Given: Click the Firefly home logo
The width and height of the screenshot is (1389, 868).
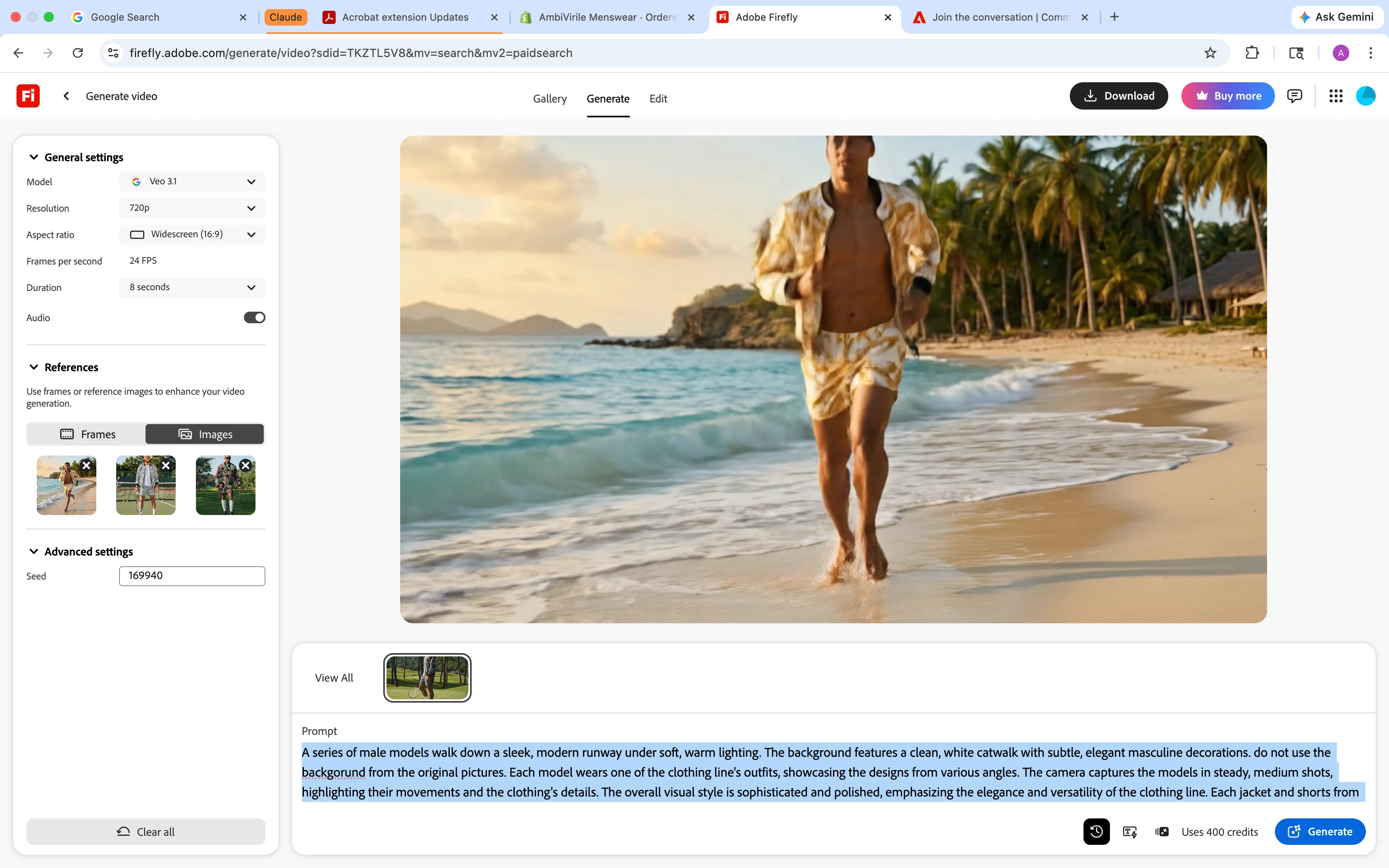Looking at the screenshot, I should point(28,96).
